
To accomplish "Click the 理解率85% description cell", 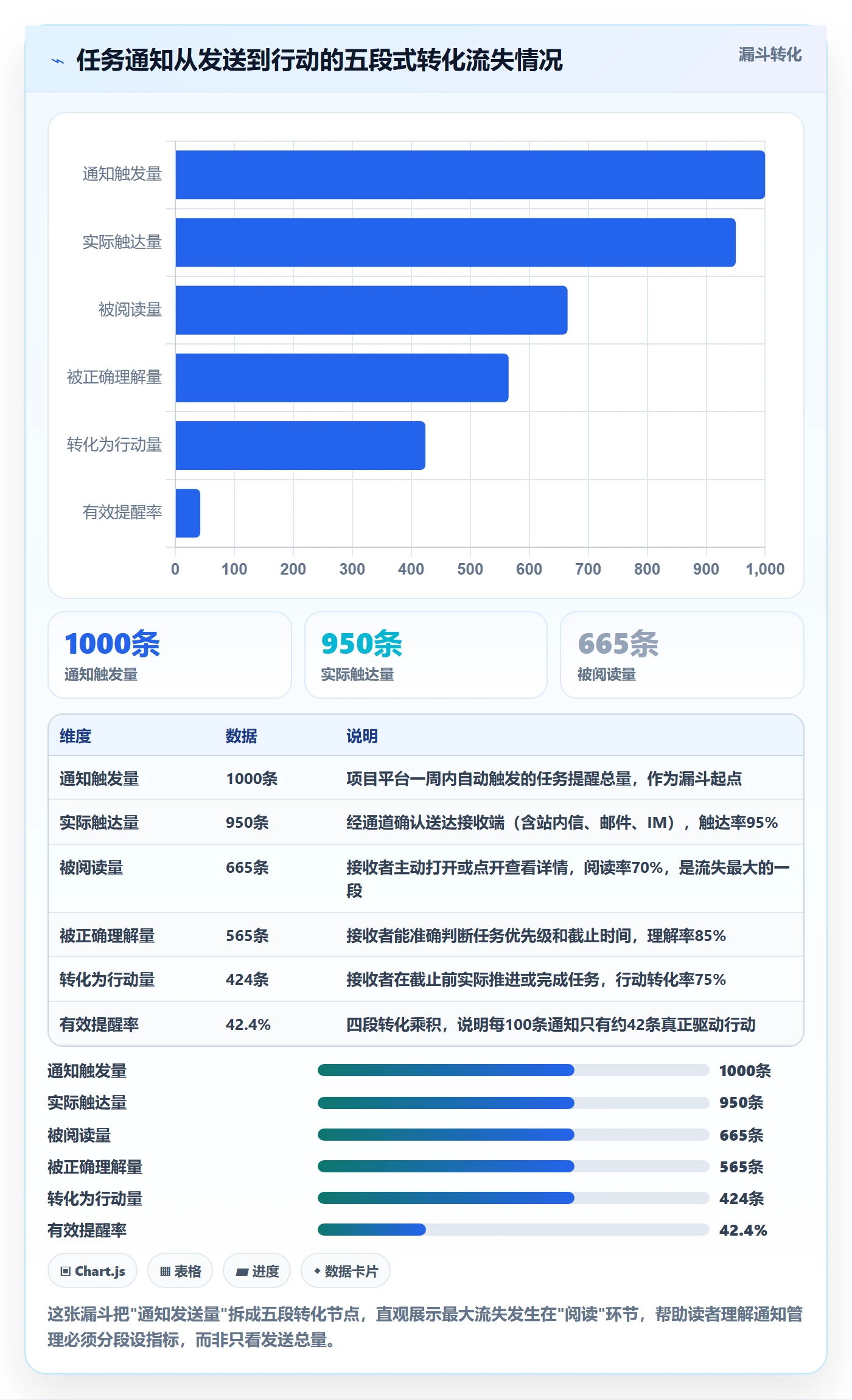I will (536, 936).
